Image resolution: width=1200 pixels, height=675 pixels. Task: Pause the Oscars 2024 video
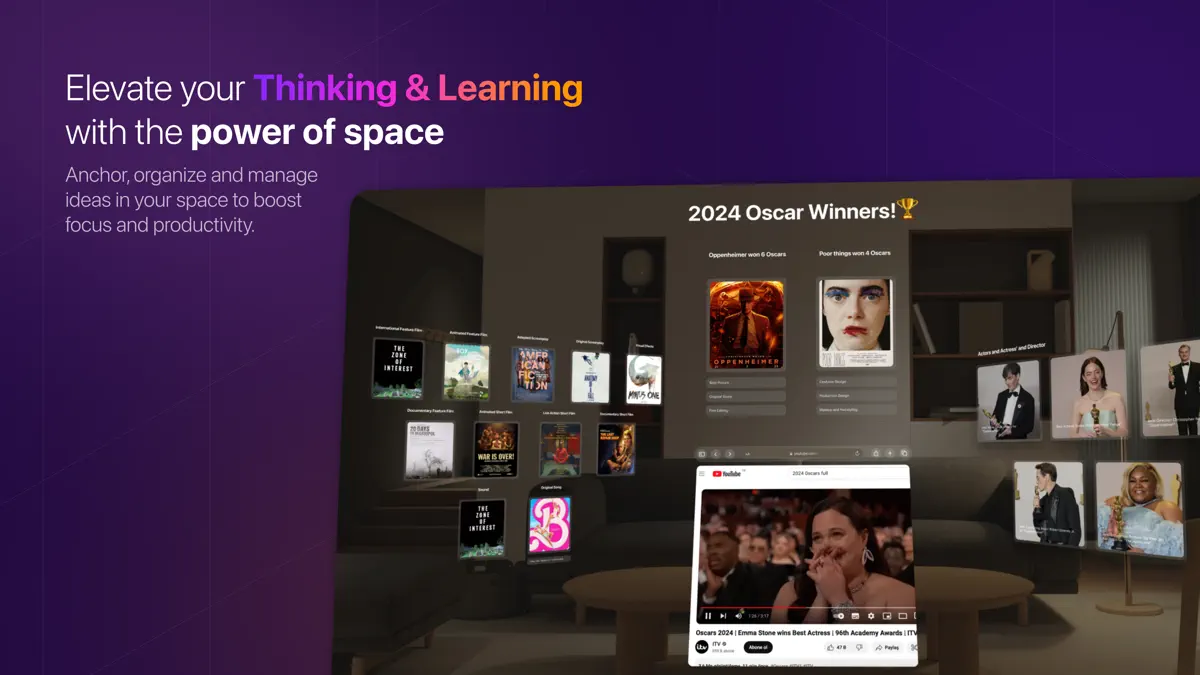coord(708,616)
